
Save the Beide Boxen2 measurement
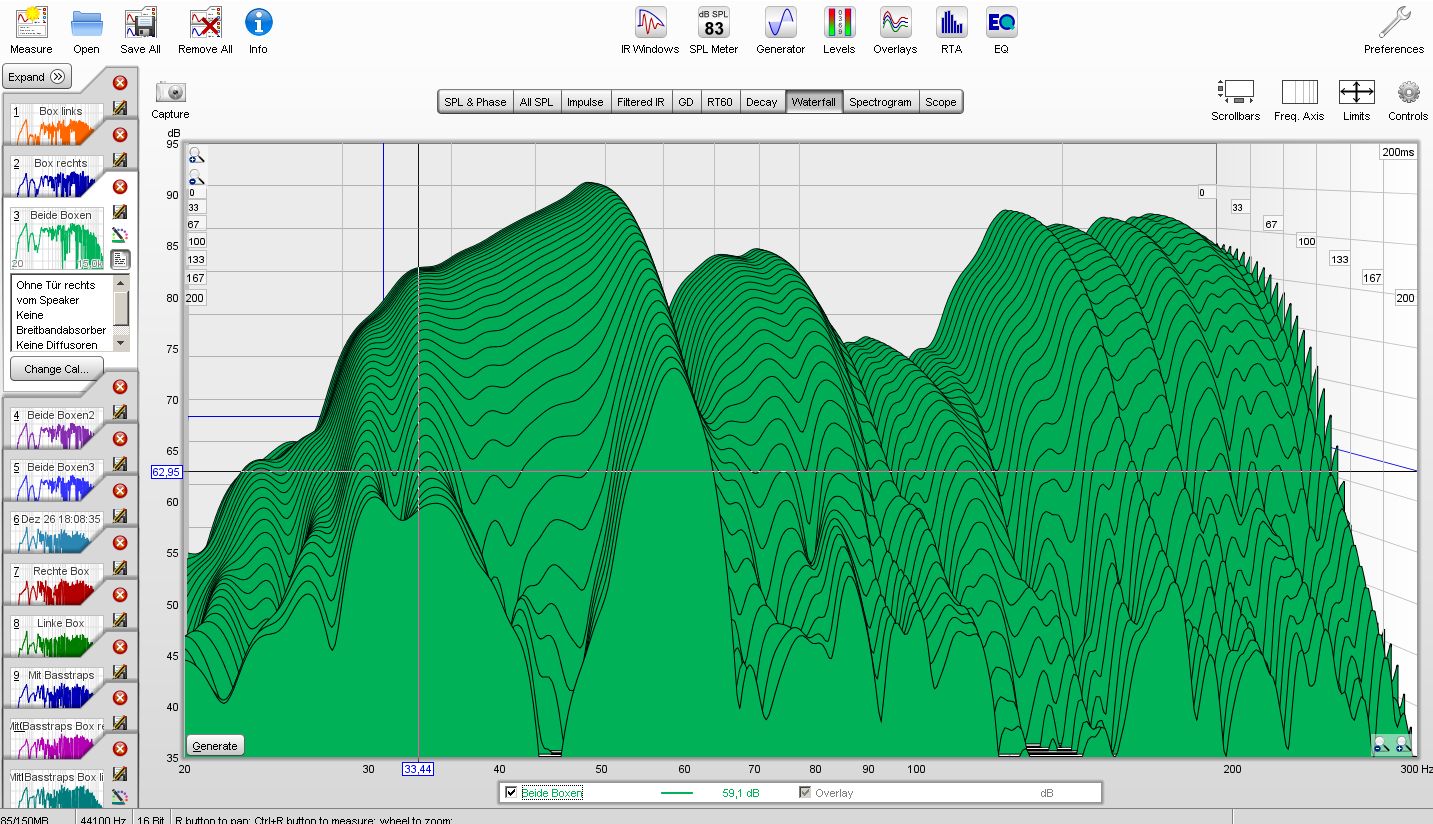pyautogui.click(x=120, y=412)
